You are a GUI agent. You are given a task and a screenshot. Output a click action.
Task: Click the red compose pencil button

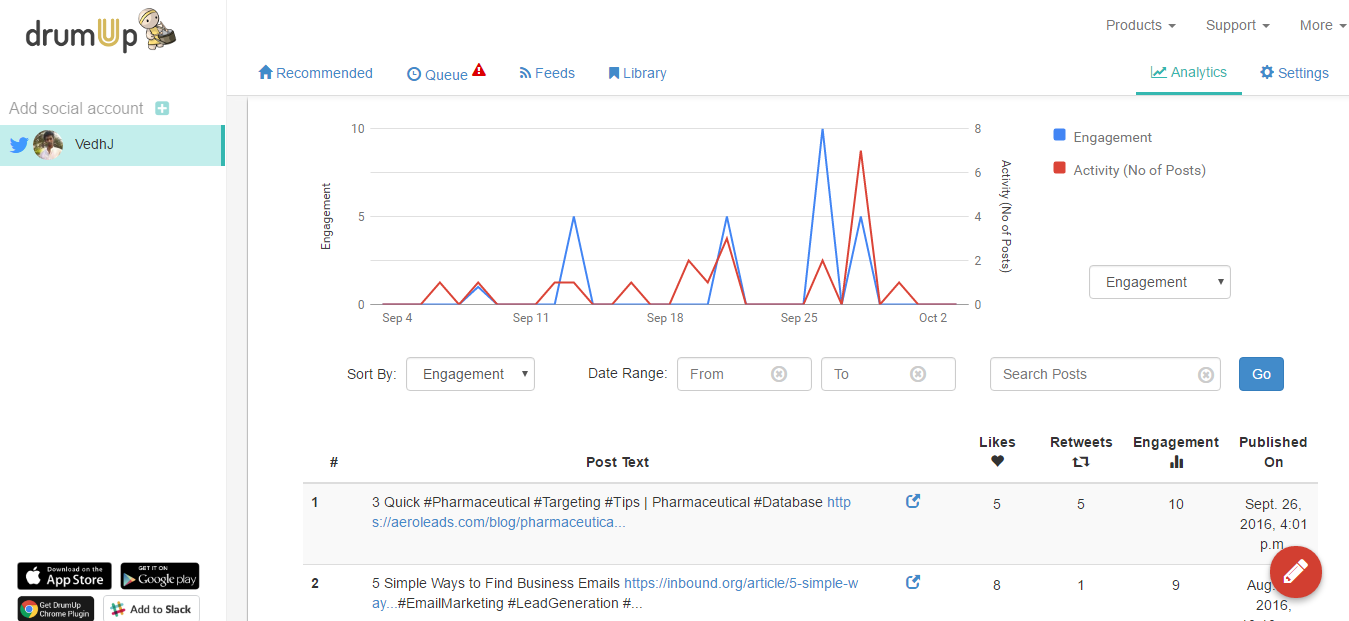(x=1295, y=573)
